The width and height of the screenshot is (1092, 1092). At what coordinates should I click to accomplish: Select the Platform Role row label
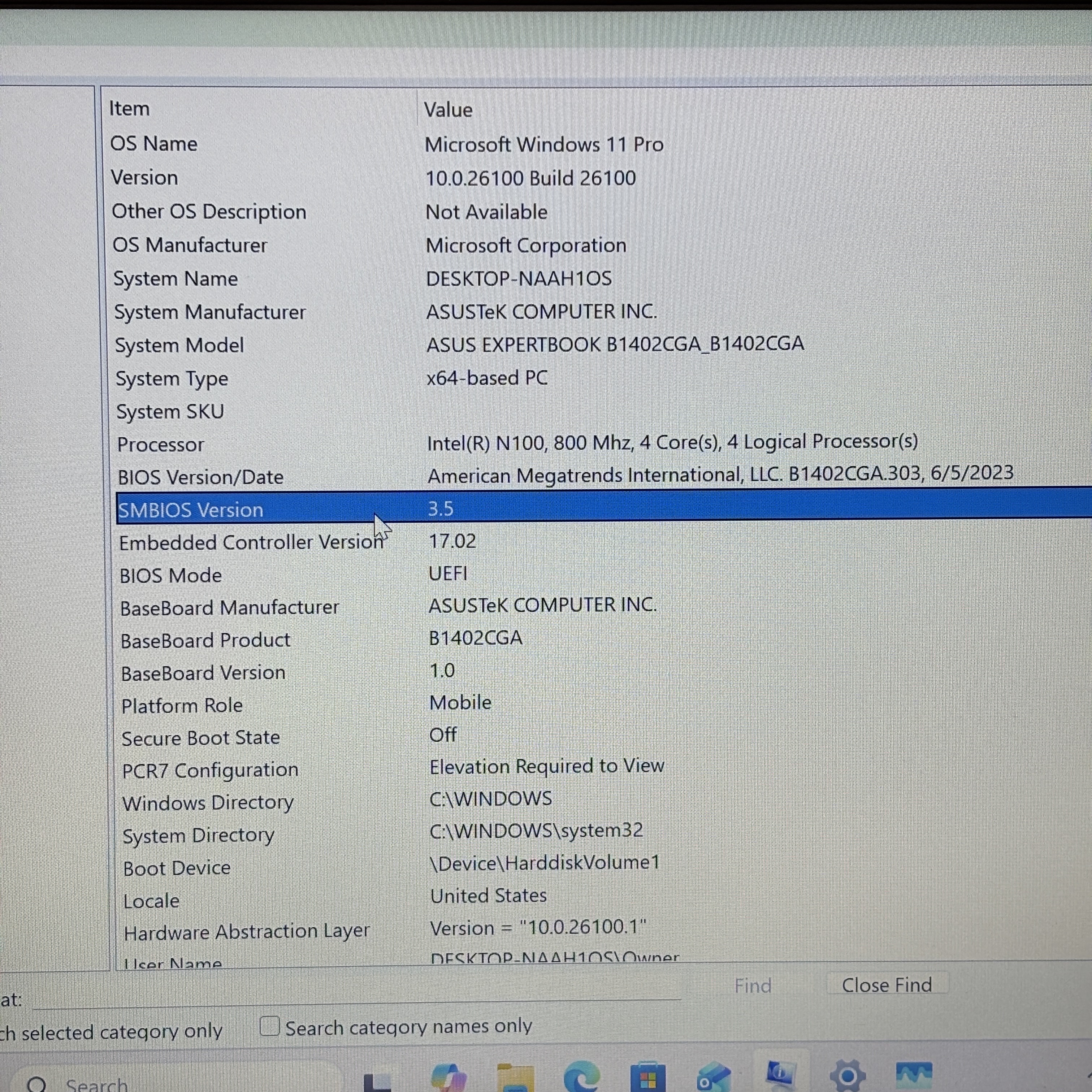182,707
